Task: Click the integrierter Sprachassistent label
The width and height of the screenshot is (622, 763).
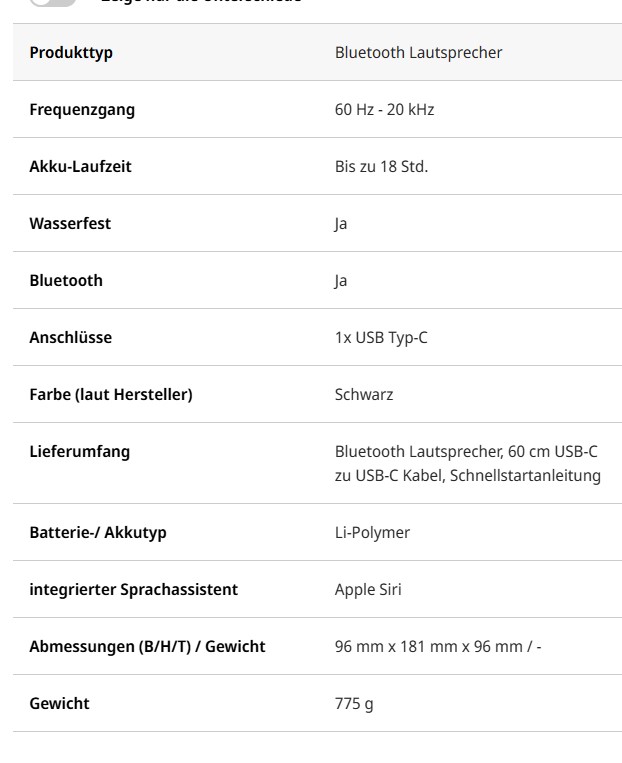Action: tap(134, 590)
